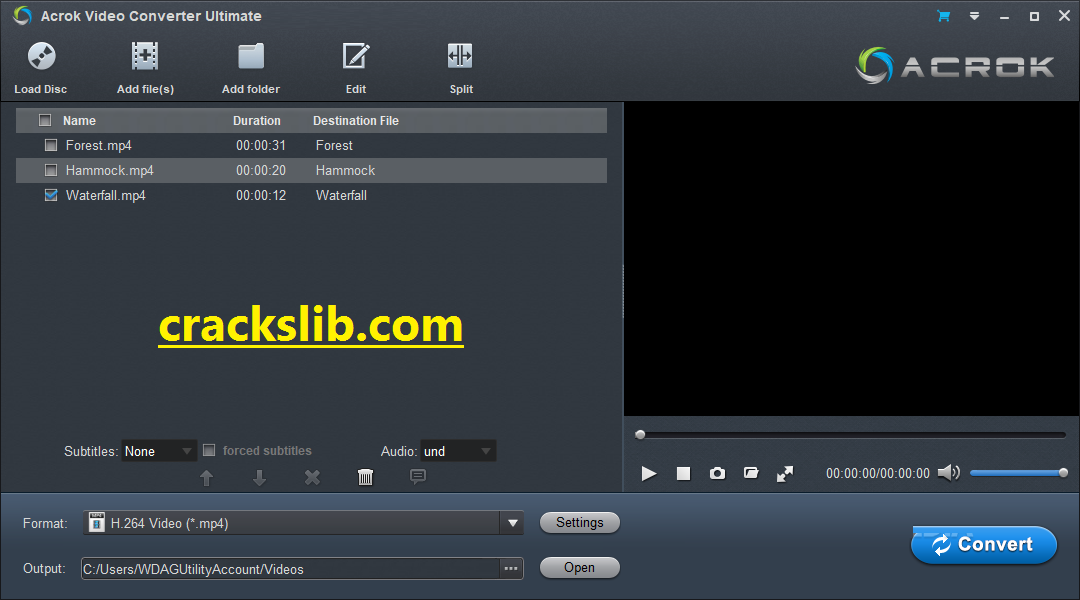Click duration 00:00:31 cell

(260, 145)
